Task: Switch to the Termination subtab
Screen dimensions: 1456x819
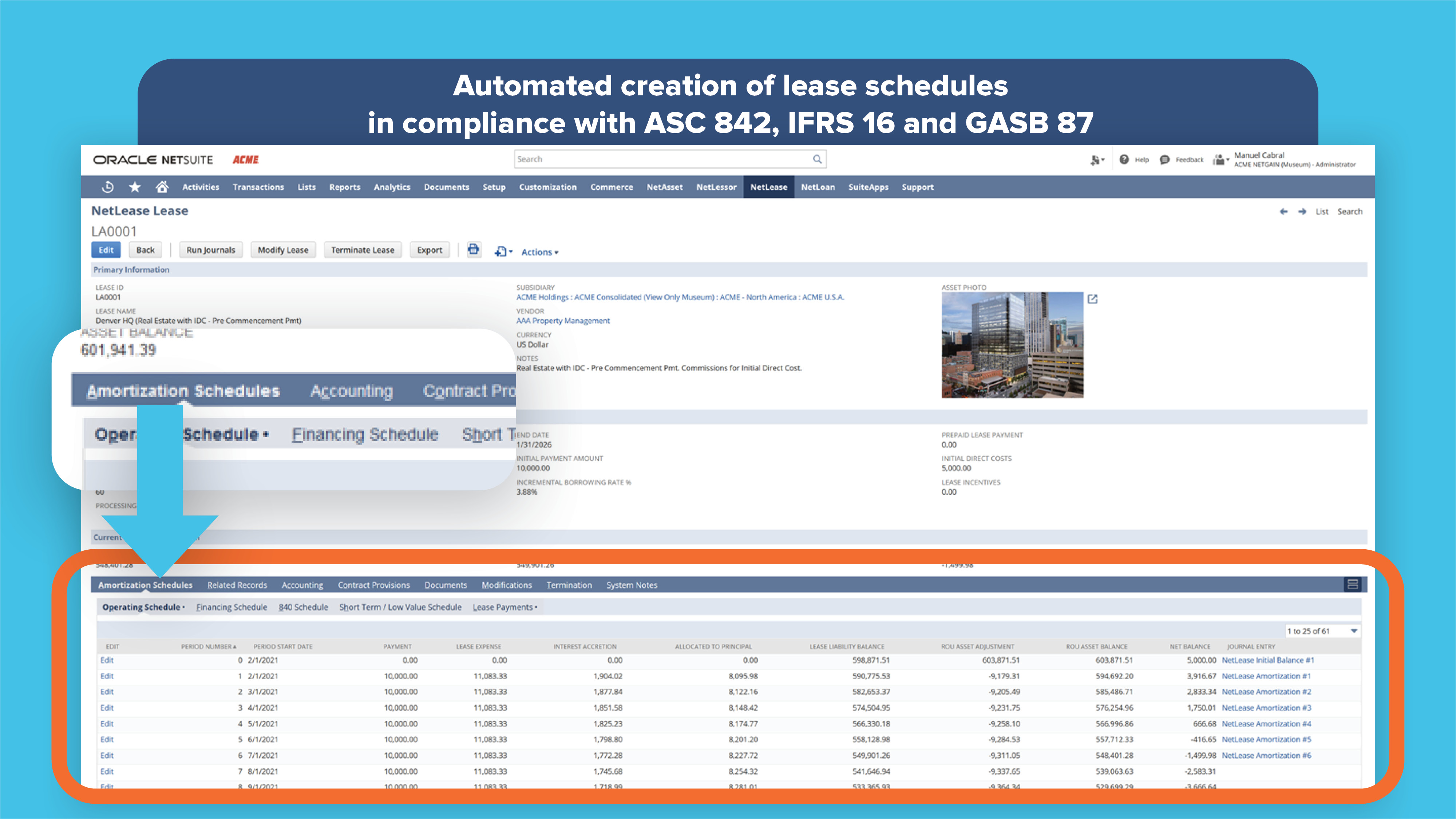Action: tap(569, 585)
